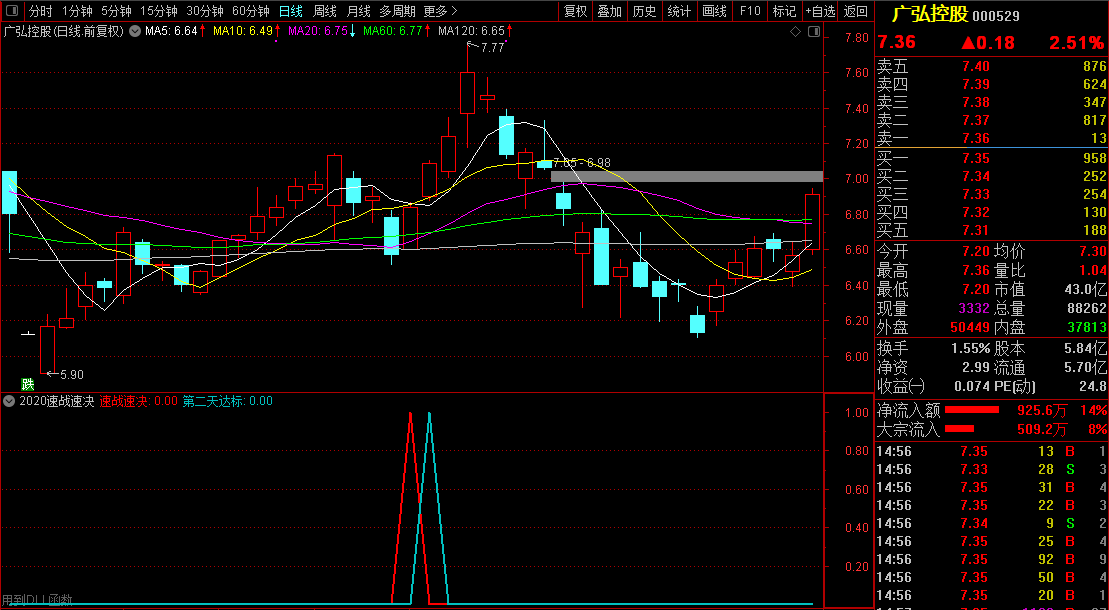Image resolution: width=1109 pixels, height=610 pixels.
Task: Click the red spike peak in indicator
Action: pyautogui.click(x=410, y=413)
